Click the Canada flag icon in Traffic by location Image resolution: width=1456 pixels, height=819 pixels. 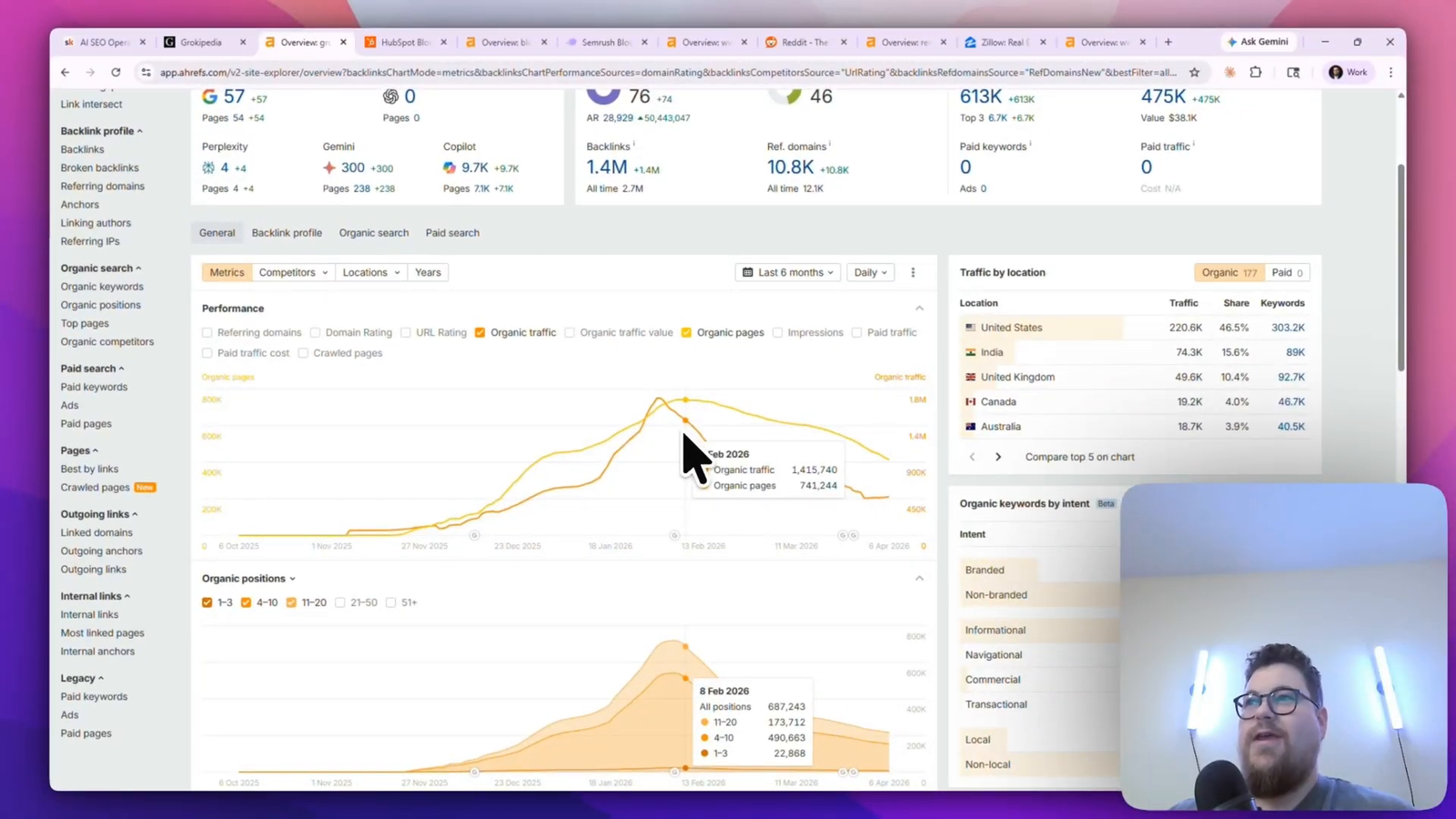pyautogui.click(x=971, y=401)
